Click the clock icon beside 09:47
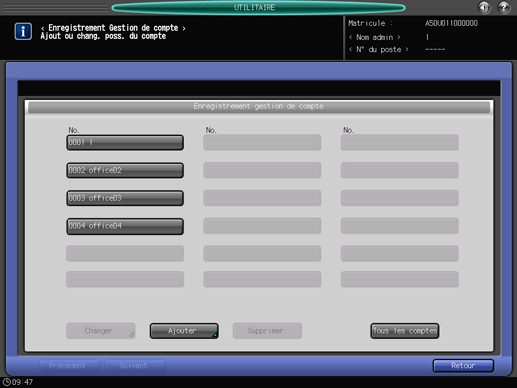 pyautogui.click(x=7, y=382)
